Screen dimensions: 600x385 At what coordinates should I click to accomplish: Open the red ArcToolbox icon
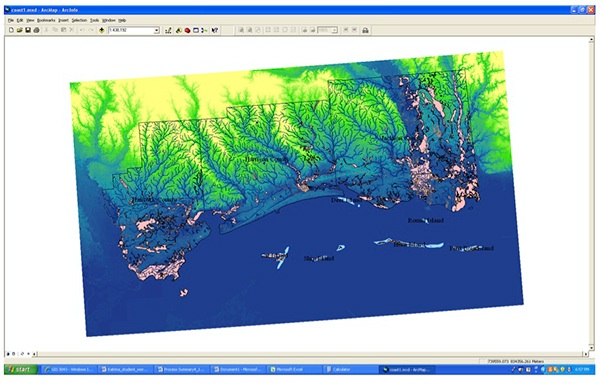tap(188, 30)
